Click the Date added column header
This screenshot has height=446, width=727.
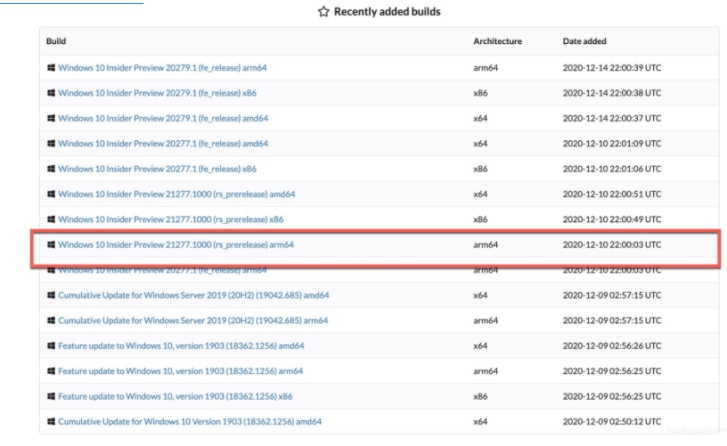(584, 41)
